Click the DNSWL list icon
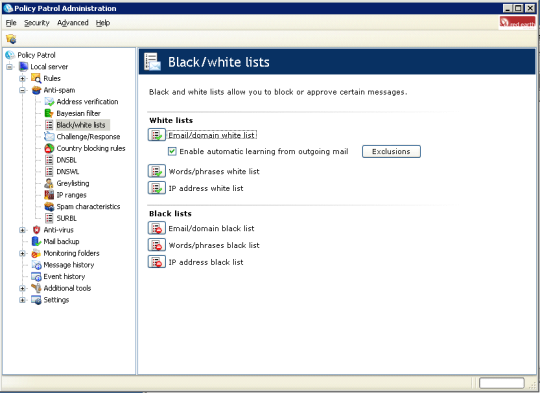Screen dimensions: 540x393 click(x=49, y=172)
